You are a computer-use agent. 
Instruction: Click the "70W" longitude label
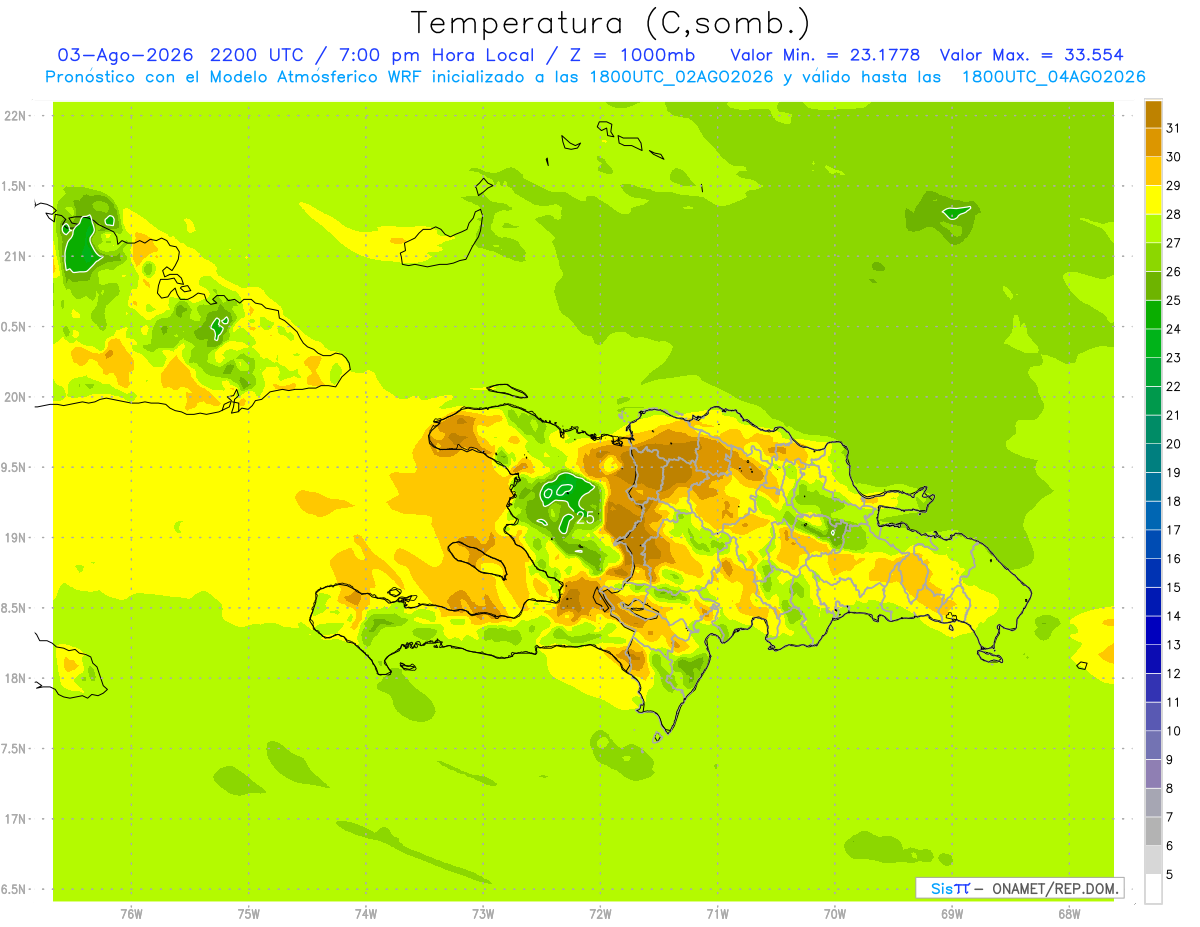834,913
